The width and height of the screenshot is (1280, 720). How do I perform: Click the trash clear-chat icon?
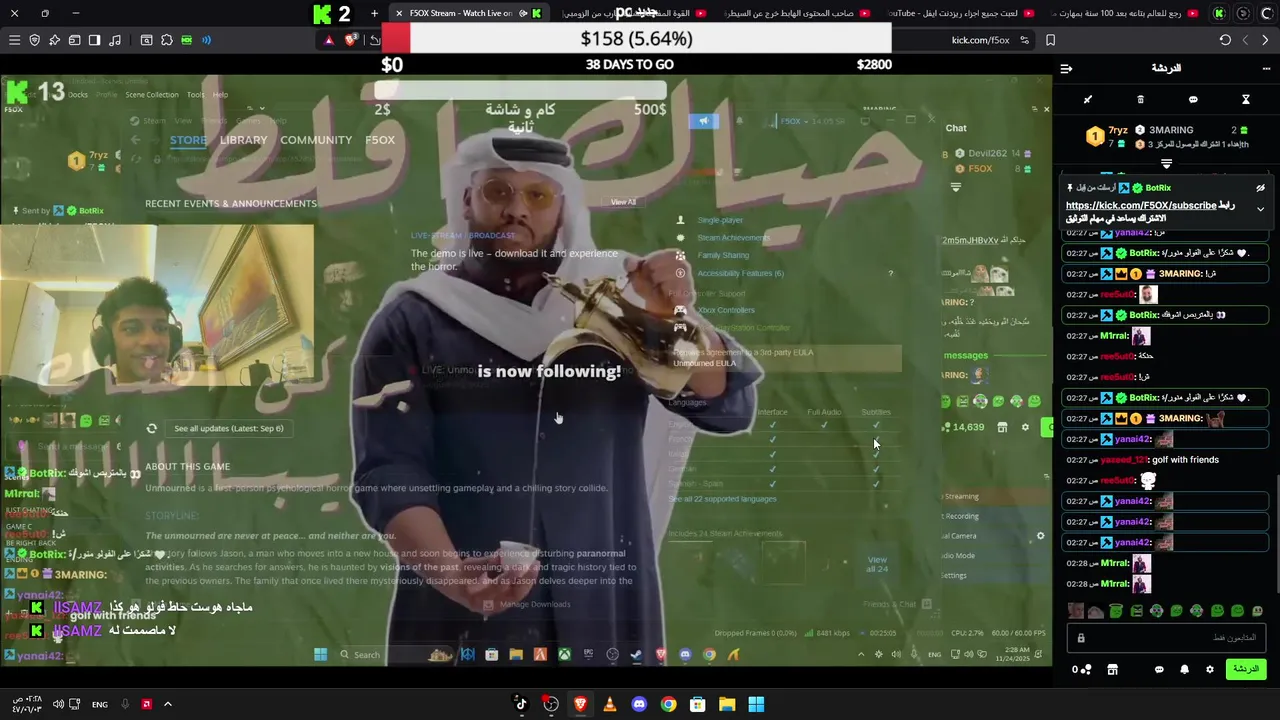click(x=1140, y=99)
